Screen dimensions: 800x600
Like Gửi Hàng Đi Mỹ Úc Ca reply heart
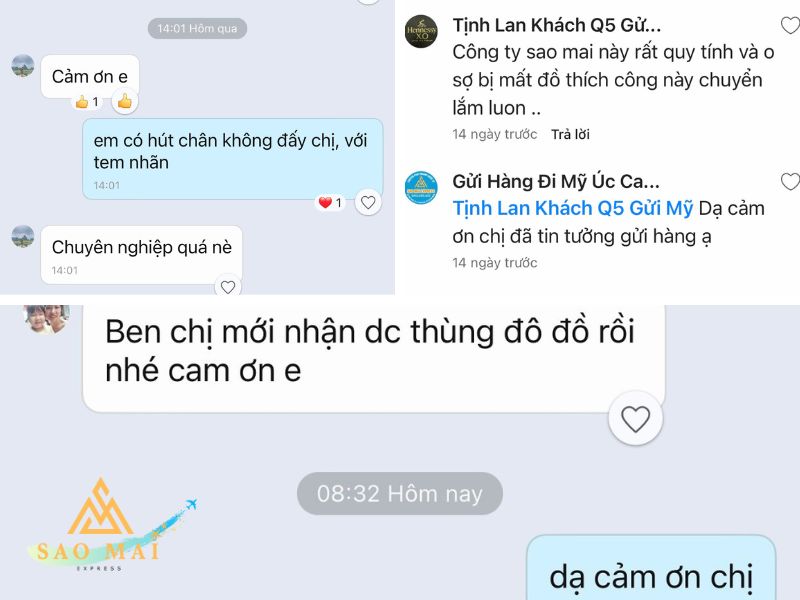pos(791,181)
